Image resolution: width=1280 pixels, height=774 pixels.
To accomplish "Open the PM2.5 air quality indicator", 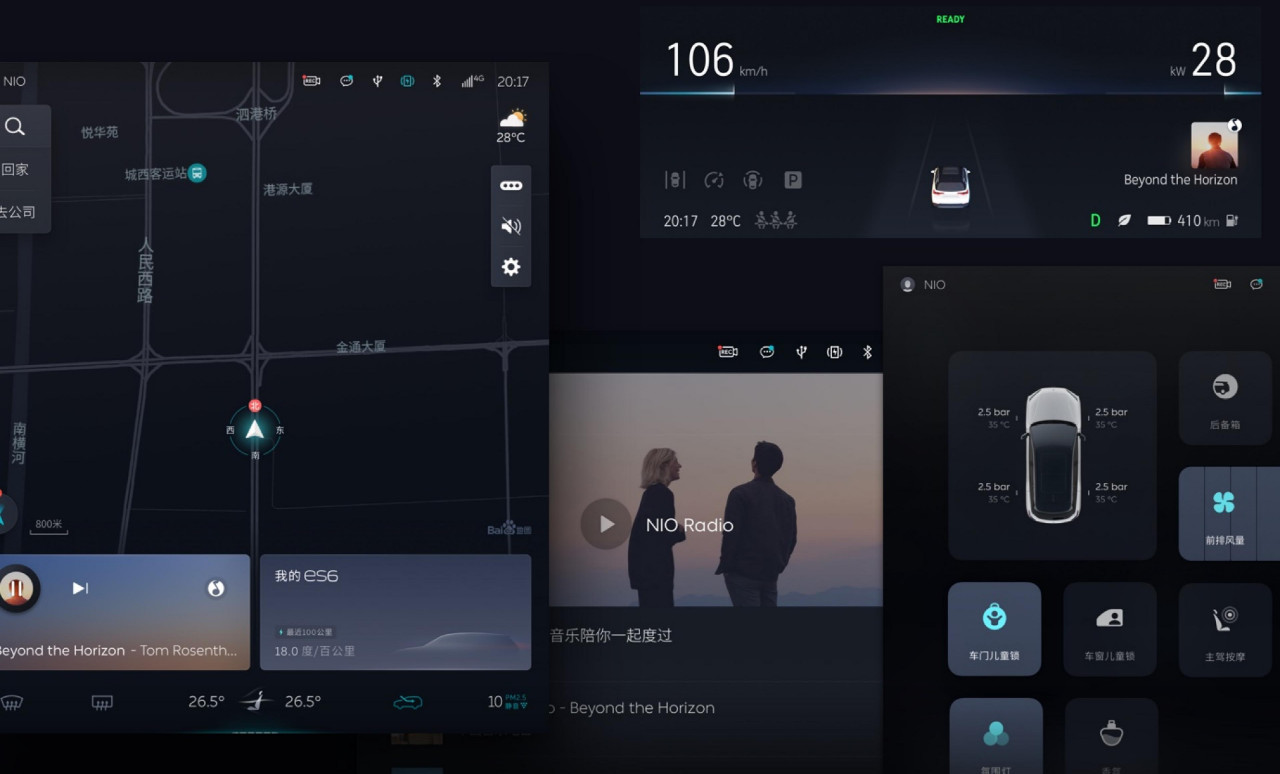I will 507,702.
